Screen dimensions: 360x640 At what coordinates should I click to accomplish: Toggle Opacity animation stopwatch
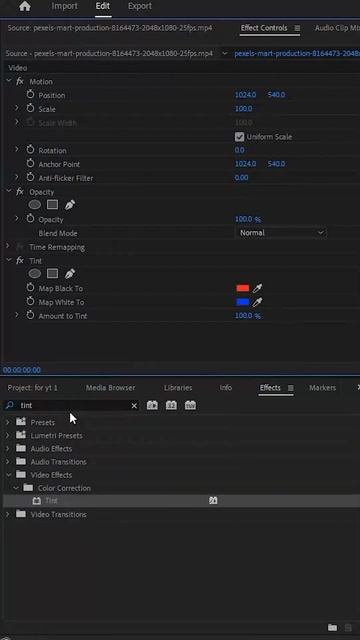(30, 219)
